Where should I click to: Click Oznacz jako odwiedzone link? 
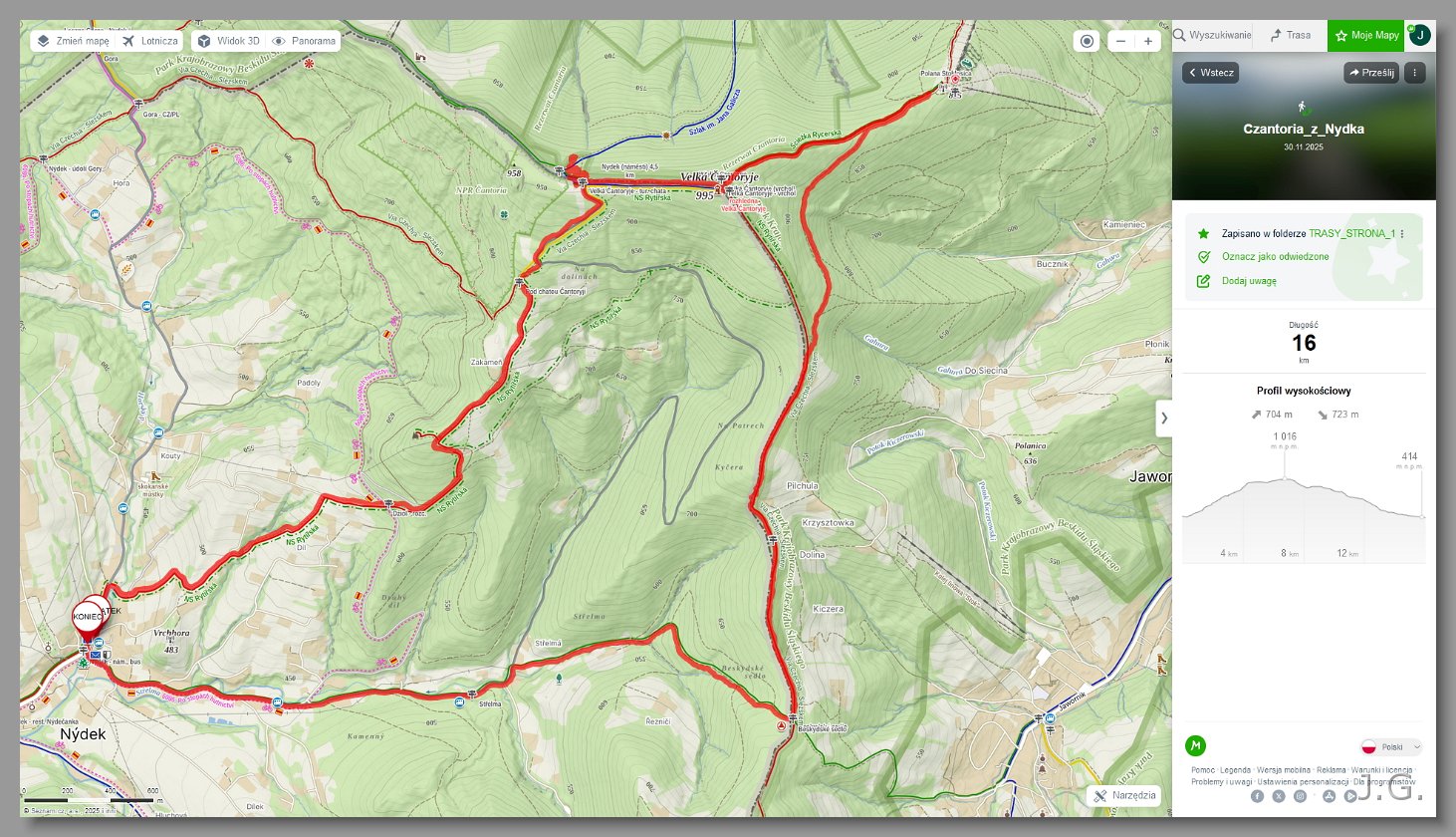[x=1275, y=256]
